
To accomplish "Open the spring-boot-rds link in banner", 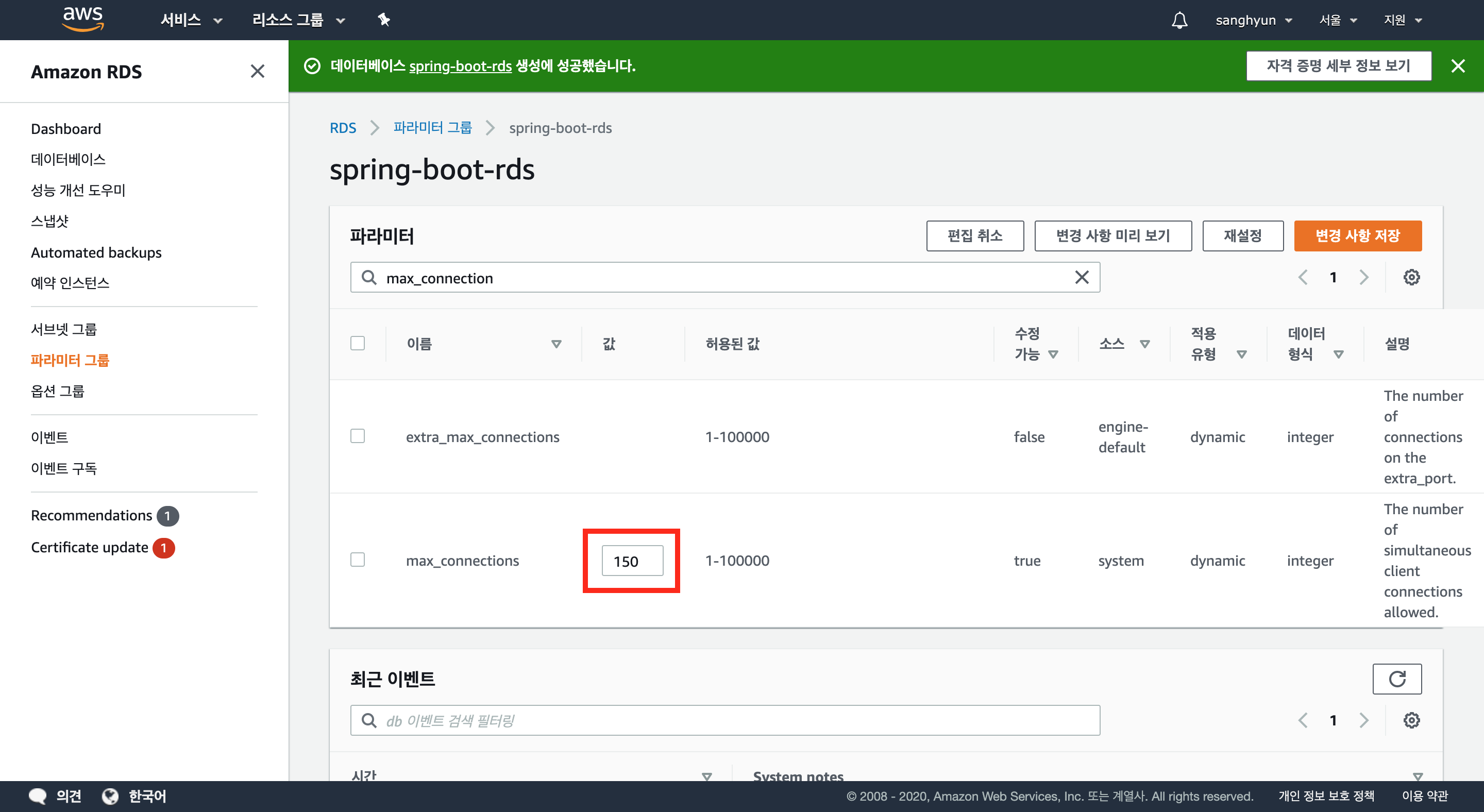I will [460, 66].
